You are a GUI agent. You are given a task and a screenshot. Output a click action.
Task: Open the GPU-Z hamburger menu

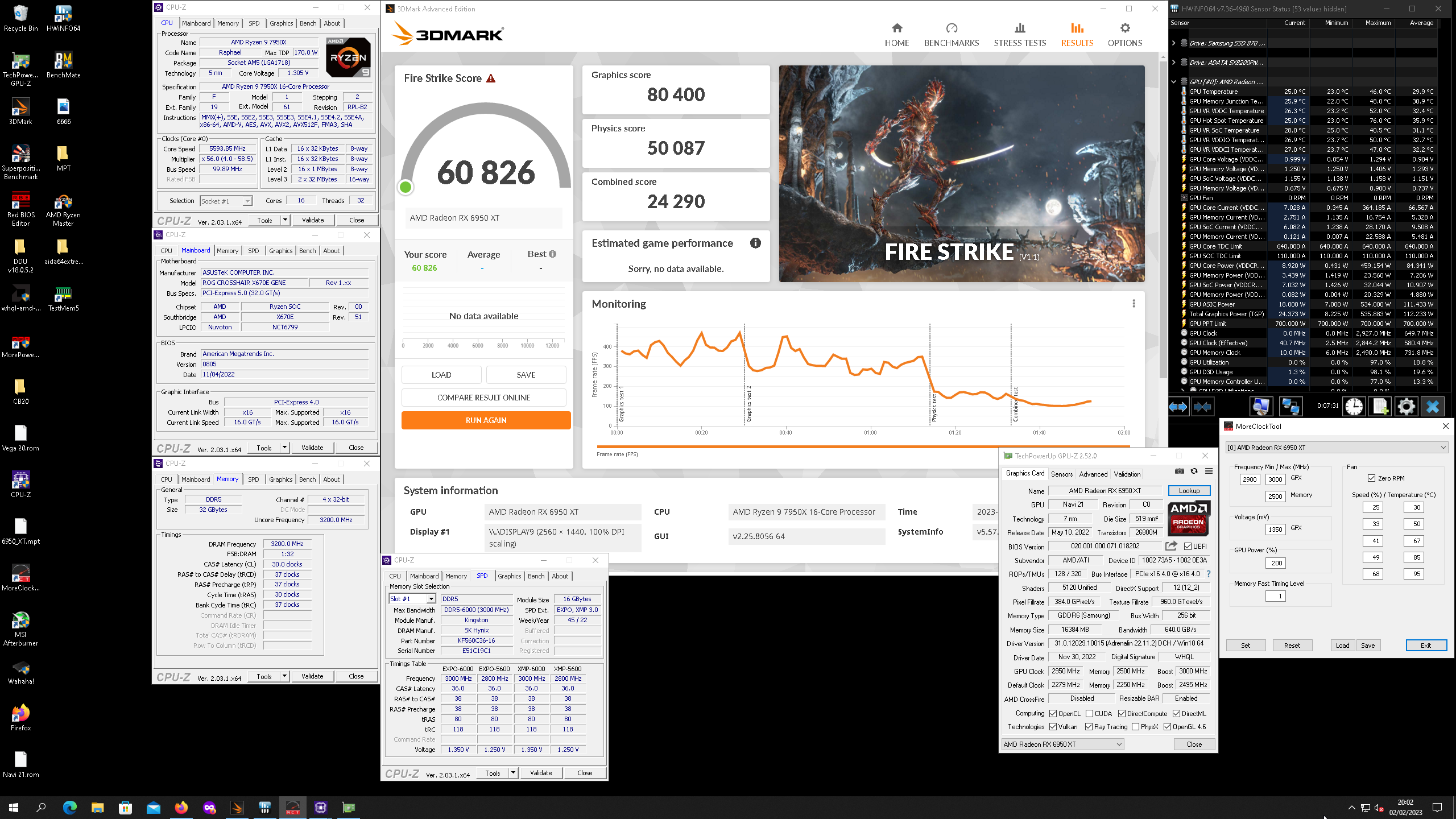1209,471
